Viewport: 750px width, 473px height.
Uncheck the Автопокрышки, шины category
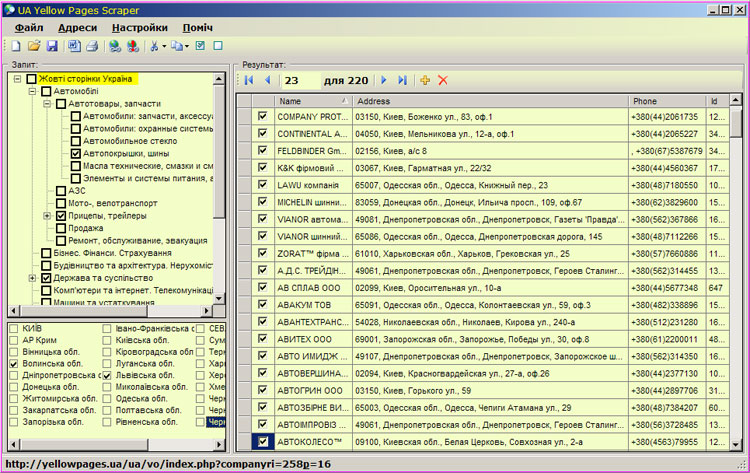point(76,154)
